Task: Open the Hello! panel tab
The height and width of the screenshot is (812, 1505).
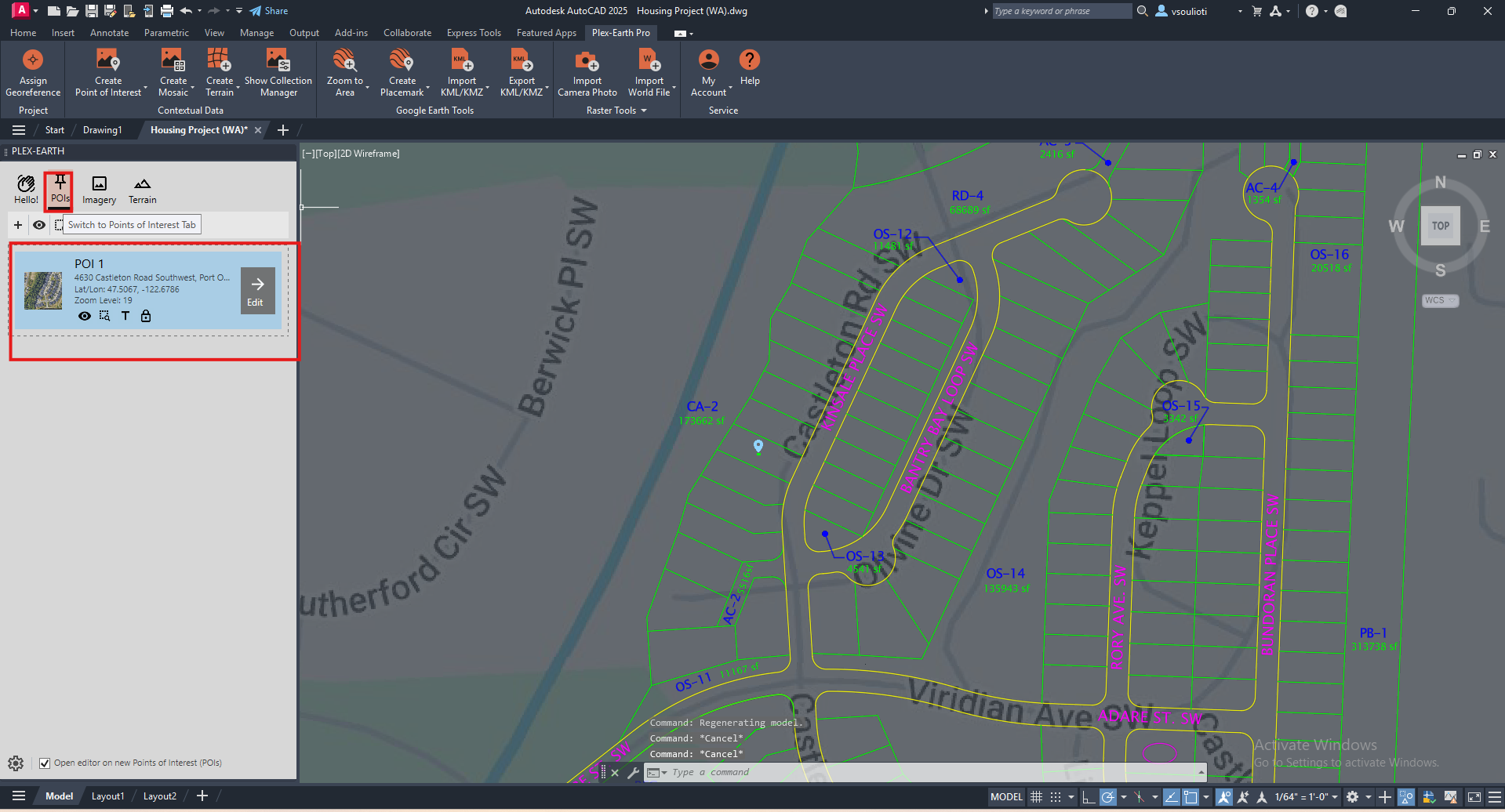Action: pos(26,190)
